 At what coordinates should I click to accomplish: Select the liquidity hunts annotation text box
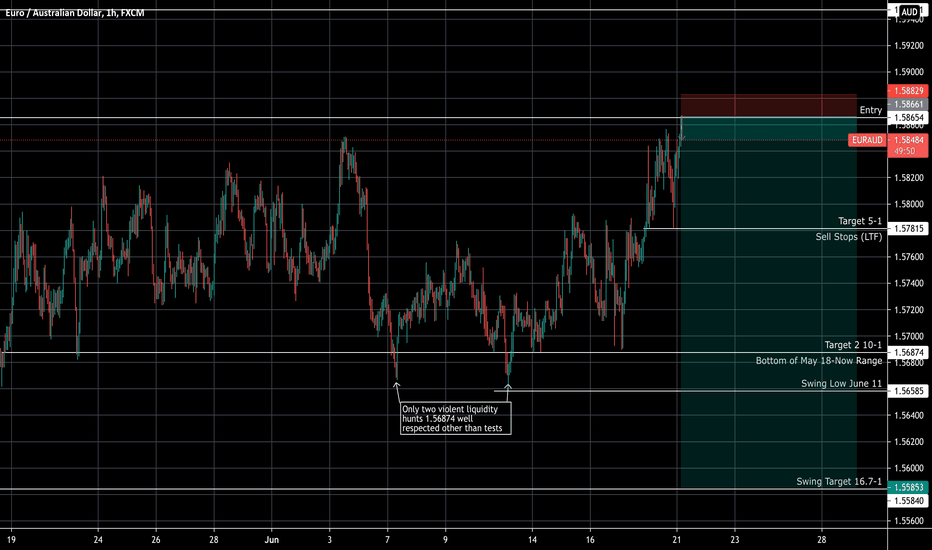pos(456,419)
